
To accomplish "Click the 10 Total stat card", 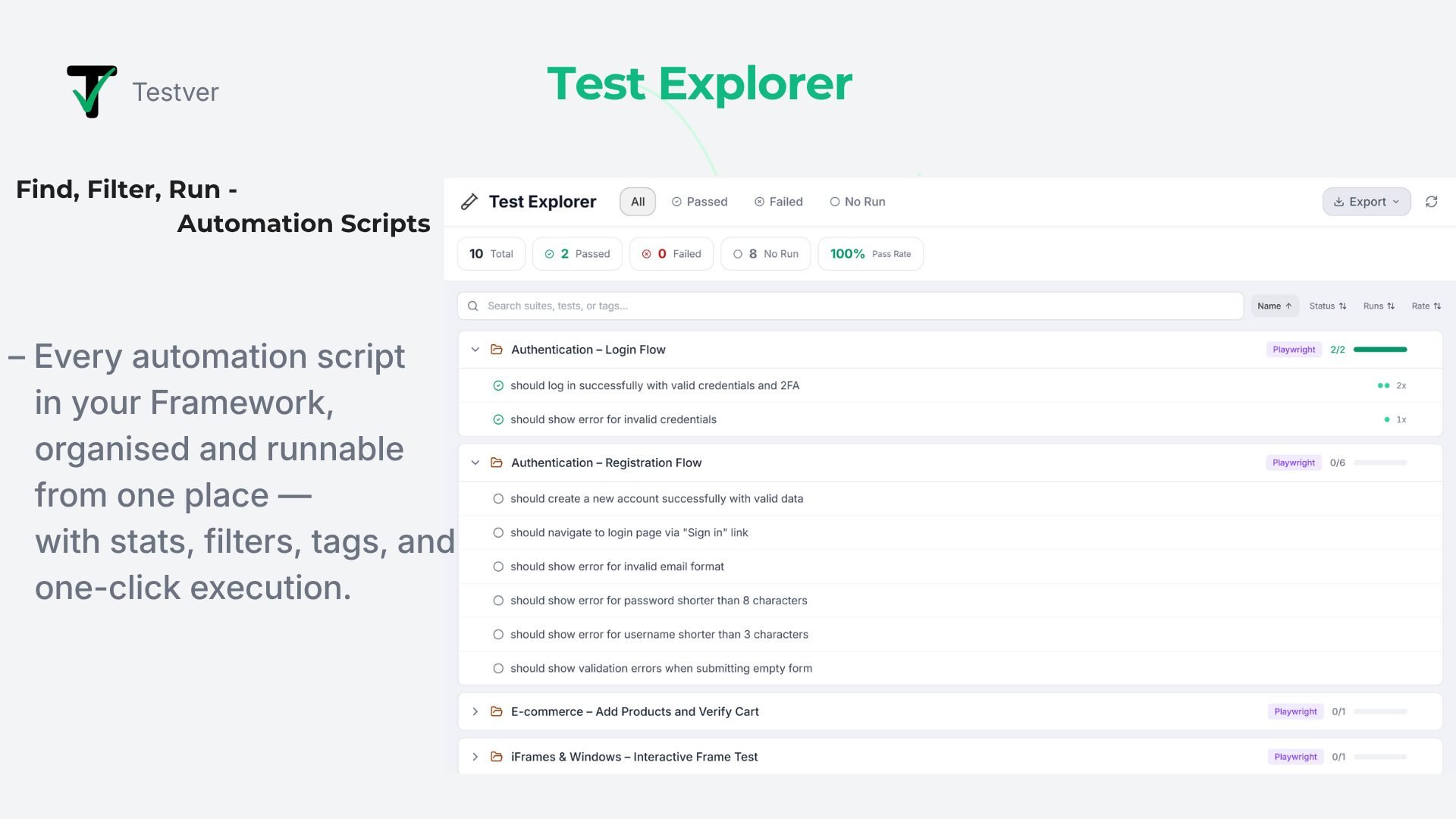I will 491,254.
